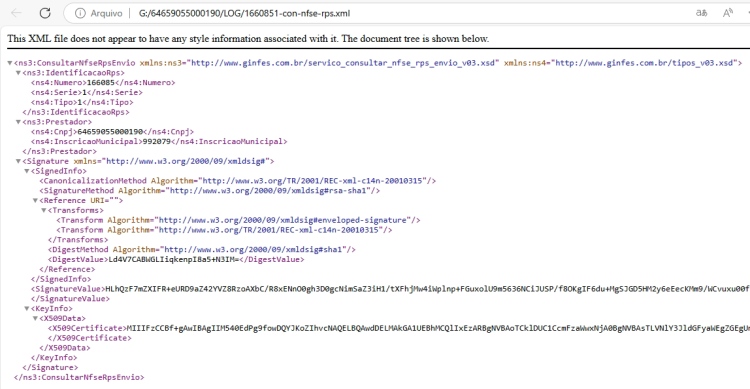Click the closing /SignedInfo tag

(x=61, y=279)
